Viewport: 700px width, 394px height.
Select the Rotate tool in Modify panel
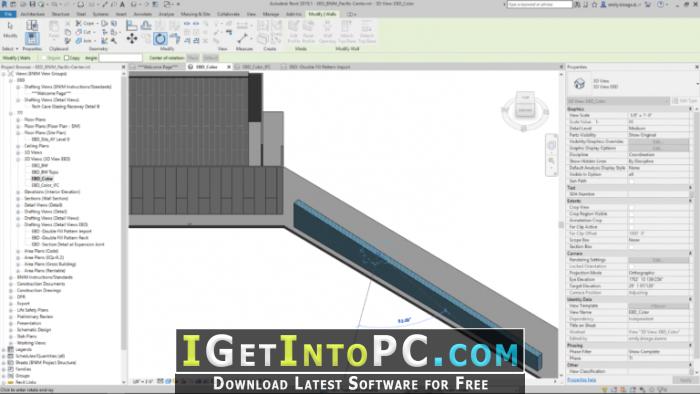tap(160, 39)
